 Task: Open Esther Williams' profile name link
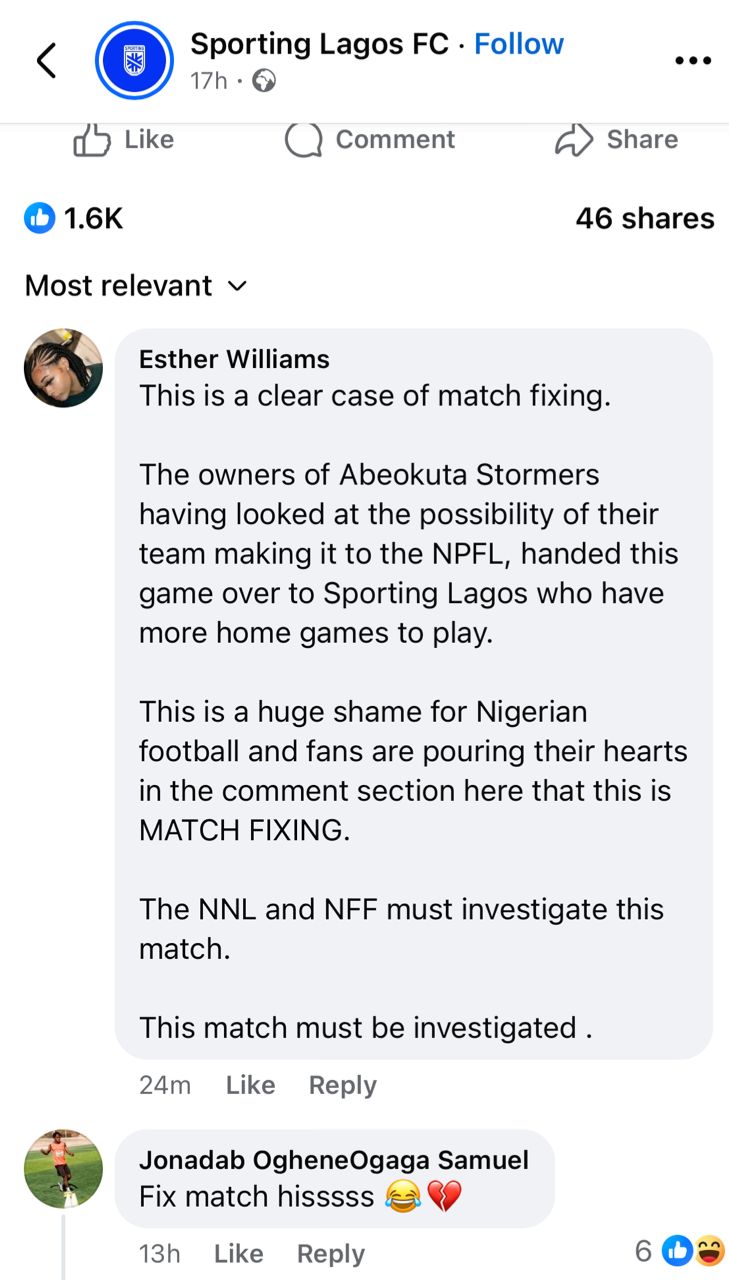click(234, 359)
